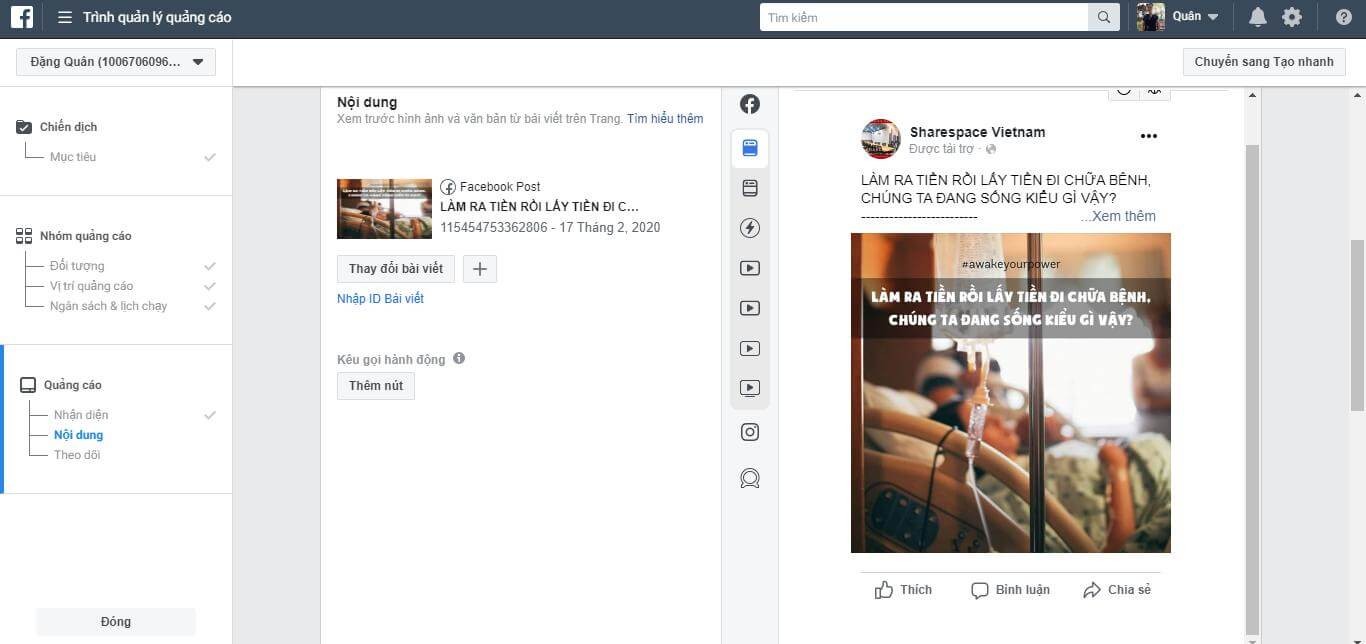This screenshot has height=644, width=1366.
Task: Click Thích on the preview post
Action: [x=903, y=590]
